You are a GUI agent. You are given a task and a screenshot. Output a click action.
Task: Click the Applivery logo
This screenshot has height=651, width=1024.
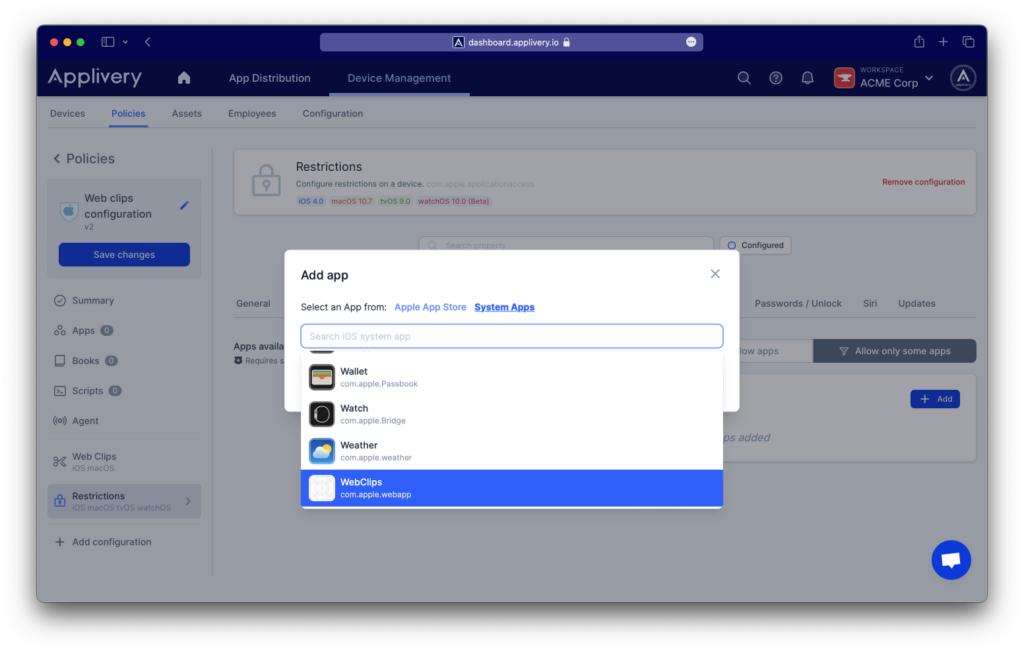(x=95, y=77)
